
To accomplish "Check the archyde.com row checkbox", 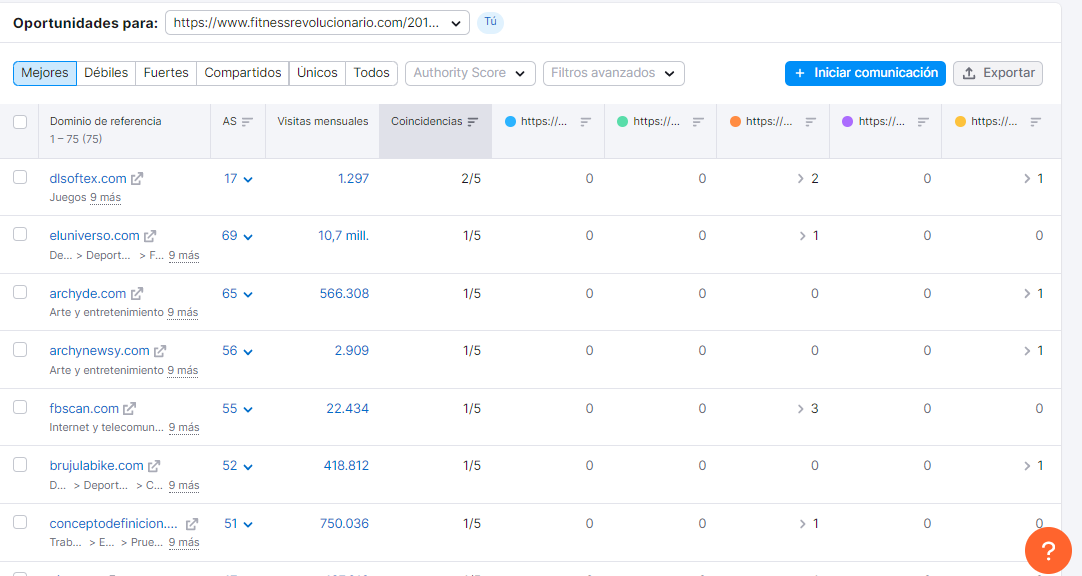I will [x=20, y=292].
